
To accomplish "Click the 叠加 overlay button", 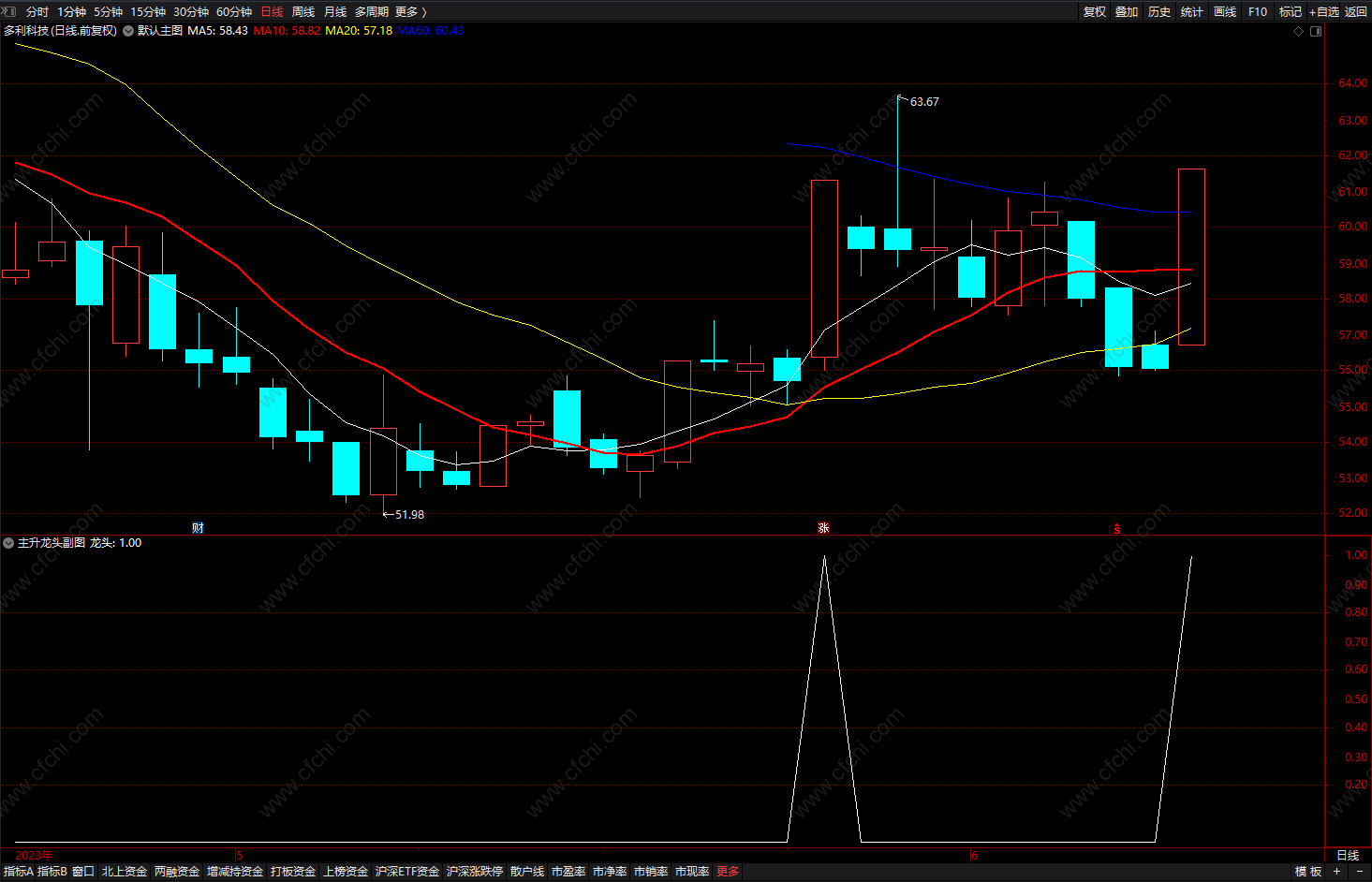I will click(x=1127, y=12).
